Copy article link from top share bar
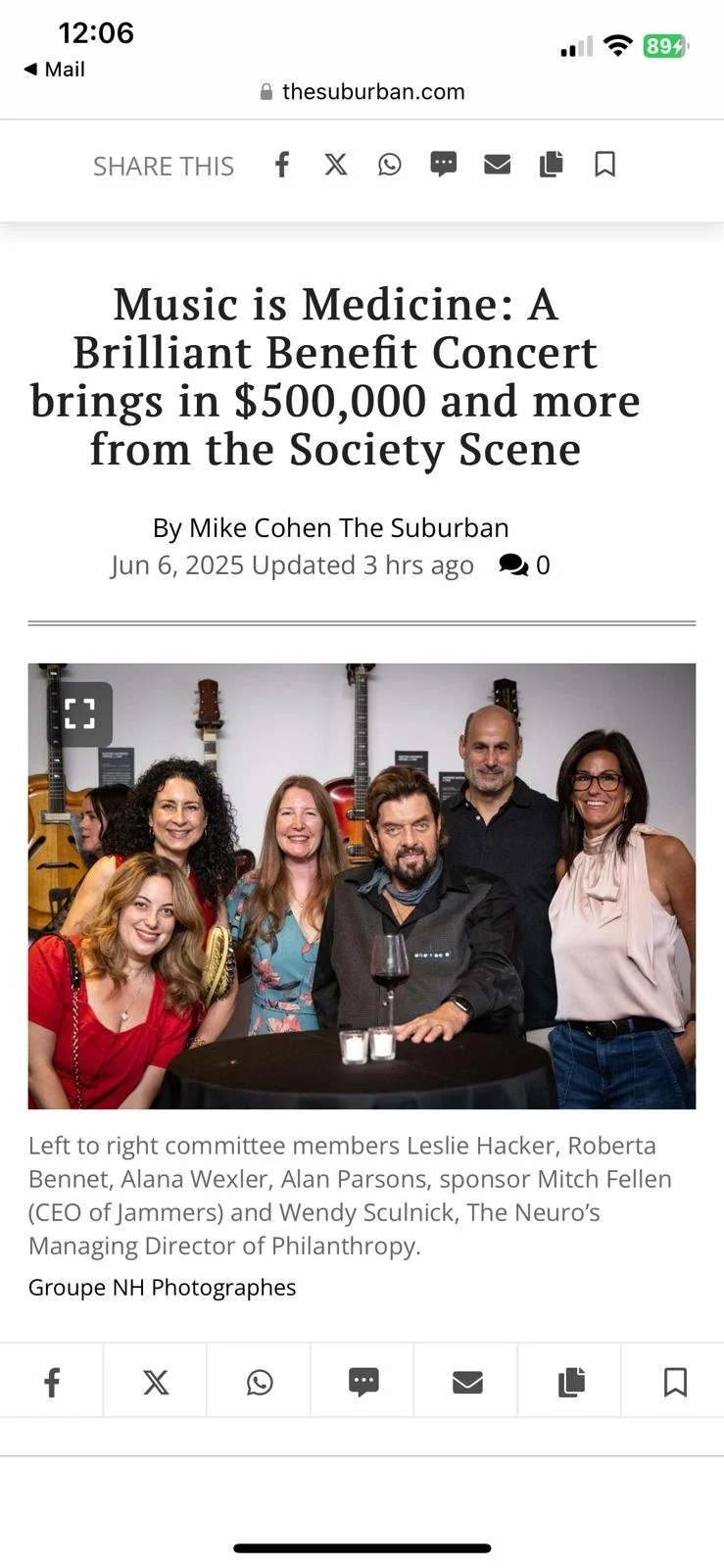The height and width of the screenshot is (1568, 724). [x=552, y=165]
